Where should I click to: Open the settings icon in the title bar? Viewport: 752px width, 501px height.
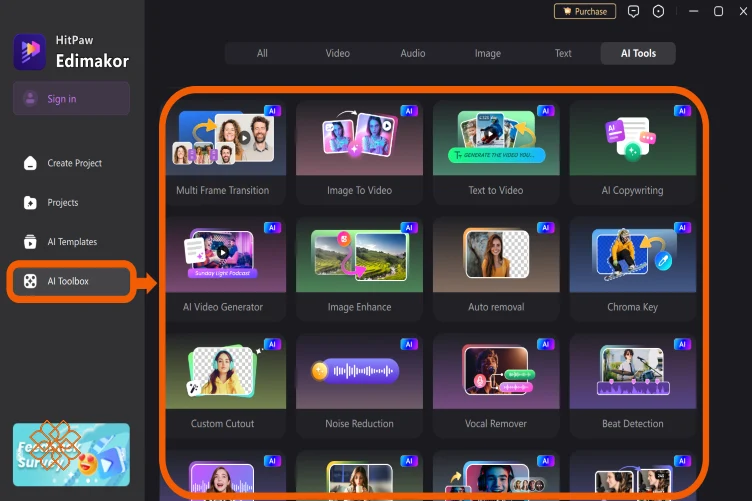pyautogui.click(x=658, y=11)
